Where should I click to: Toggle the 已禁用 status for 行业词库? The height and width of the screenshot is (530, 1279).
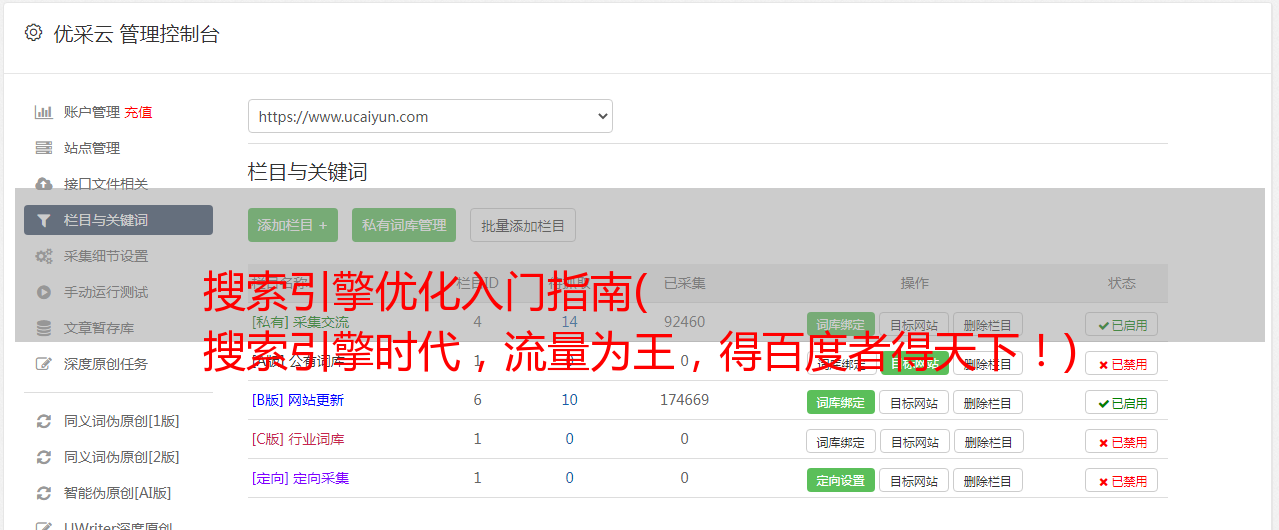pos(1121,441)
